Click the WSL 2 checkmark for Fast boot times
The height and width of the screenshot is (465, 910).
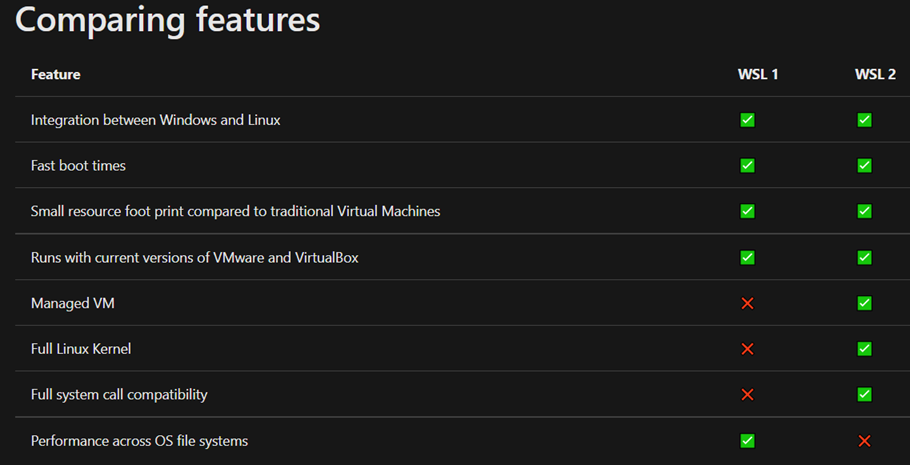[x=865, y=165]
